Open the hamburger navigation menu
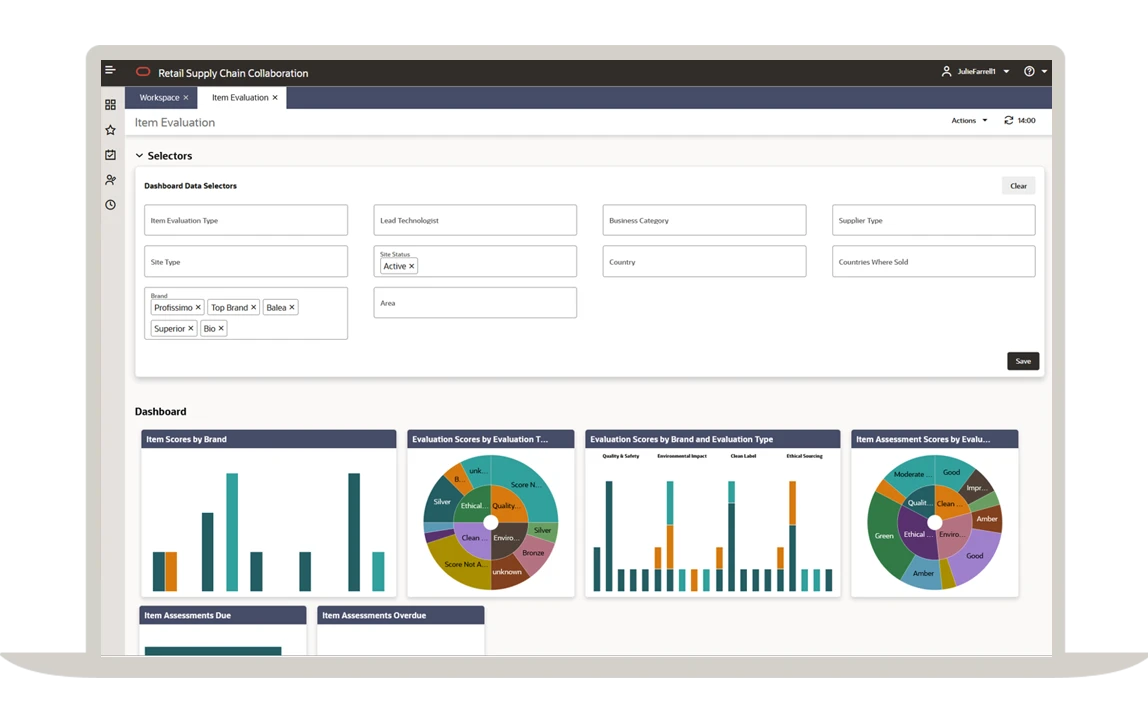 [x=110, y=71]
